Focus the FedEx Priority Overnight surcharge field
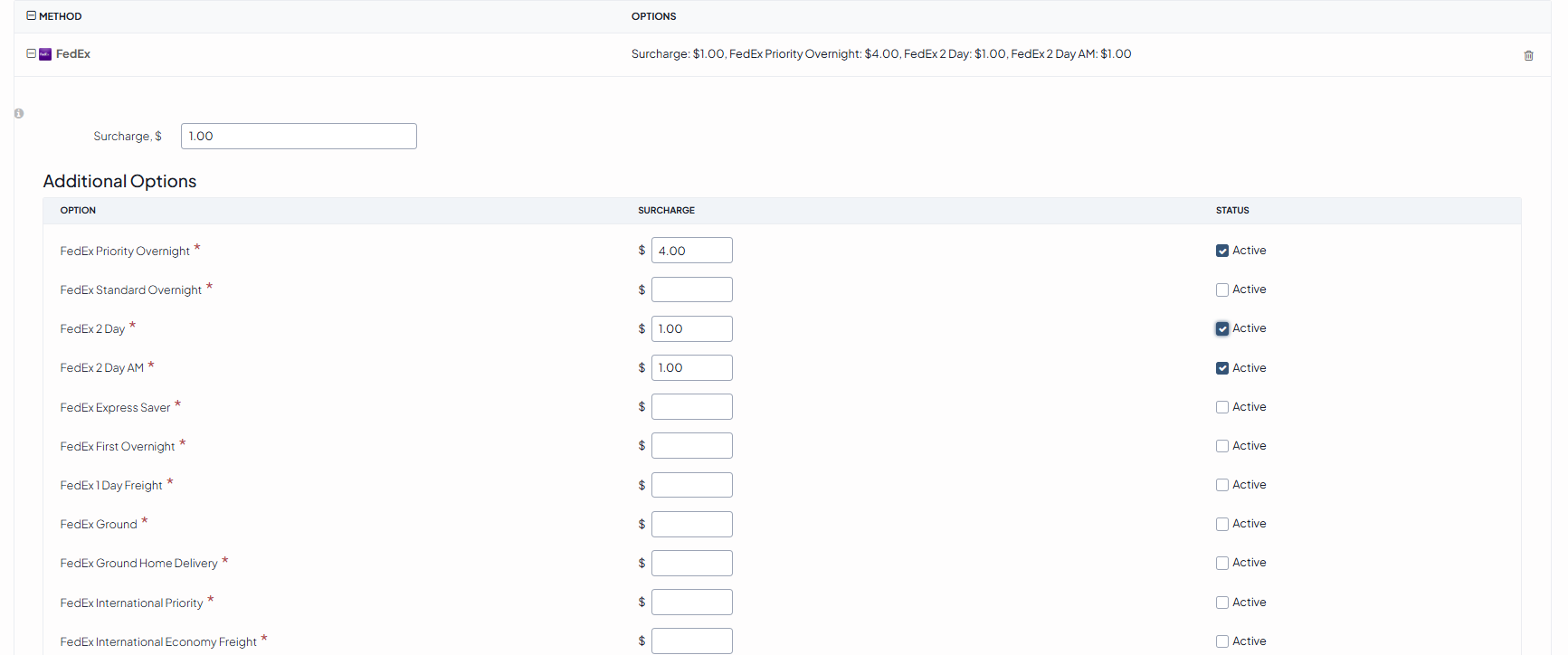The image size is (1568, 655). 691,251
